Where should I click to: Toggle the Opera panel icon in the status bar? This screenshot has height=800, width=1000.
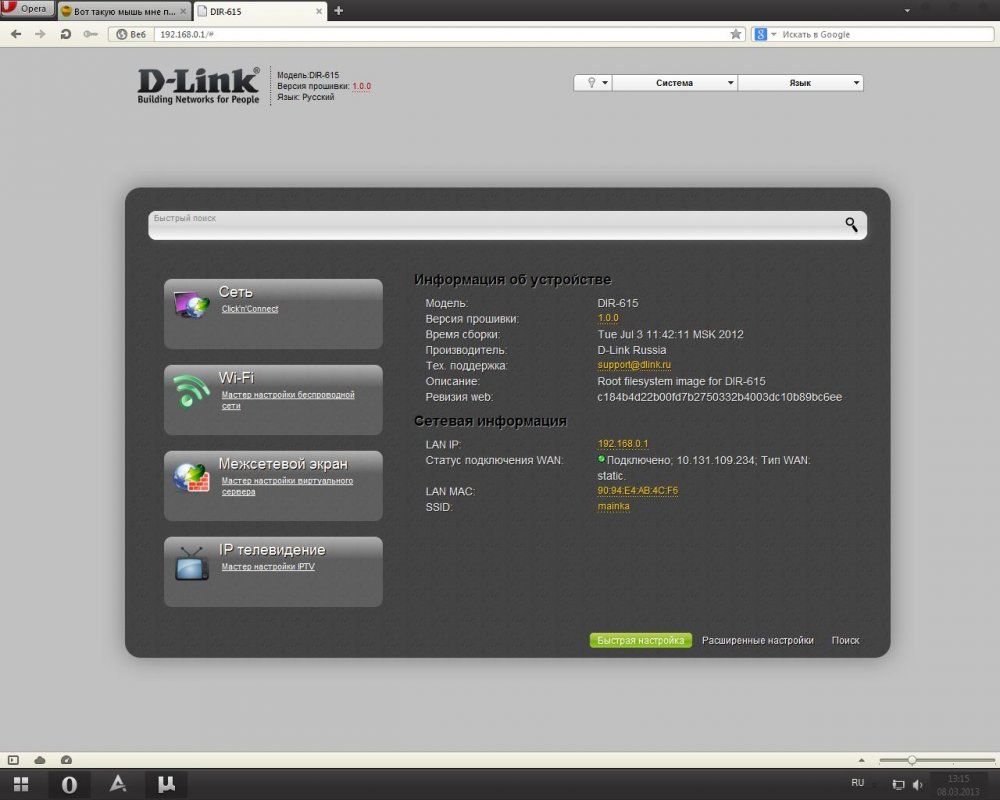click(13, 760)
